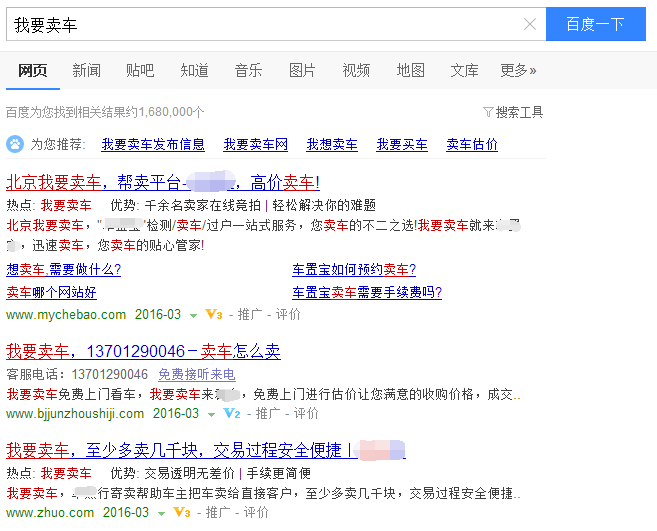Focus the search field containing 我要卖车
657x531 pixels.
(x=260, y=25)
